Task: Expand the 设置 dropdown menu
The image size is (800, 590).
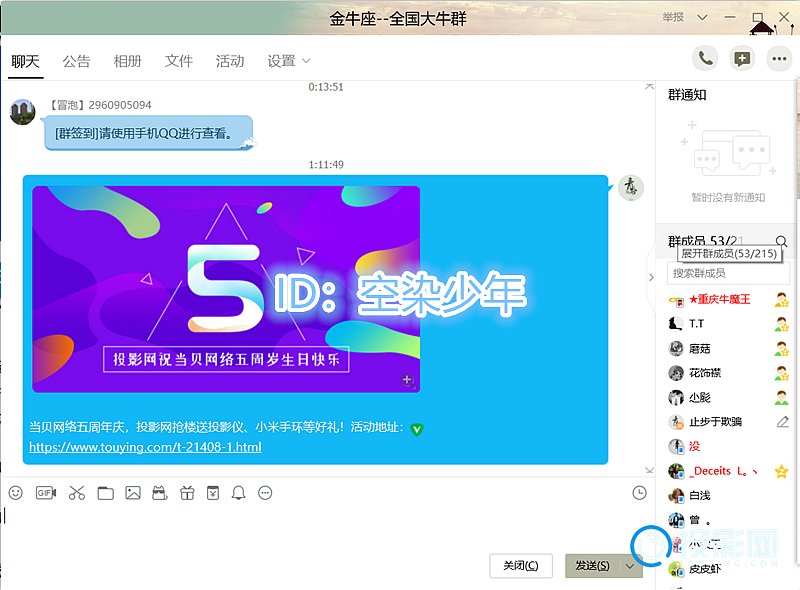Action: pyautogui.click(x=288, y=62)
